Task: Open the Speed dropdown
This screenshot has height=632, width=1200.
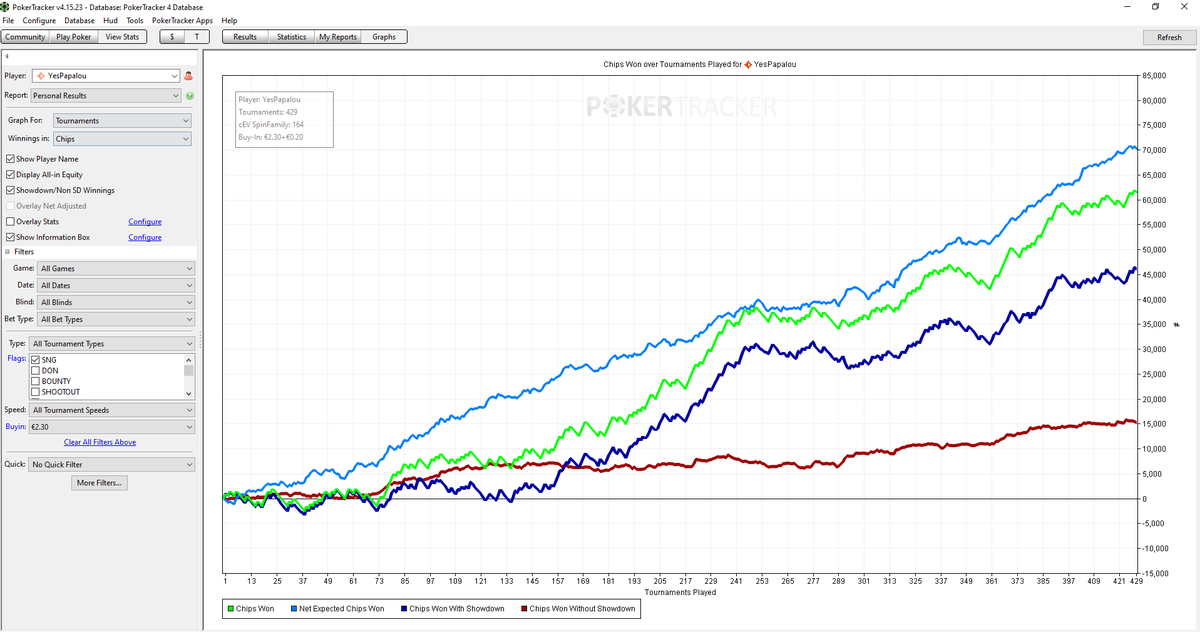Action: 112,410
